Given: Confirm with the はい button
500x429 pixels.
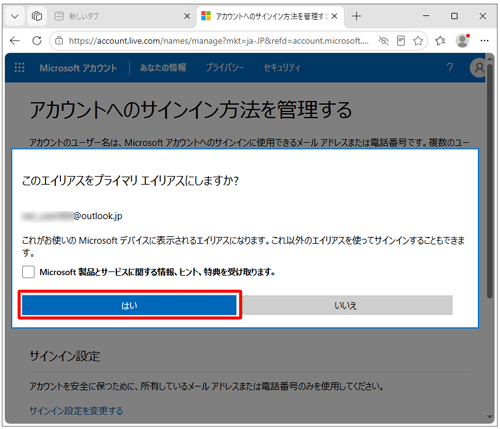Looking at the screenshot, I should click(129, 305).
